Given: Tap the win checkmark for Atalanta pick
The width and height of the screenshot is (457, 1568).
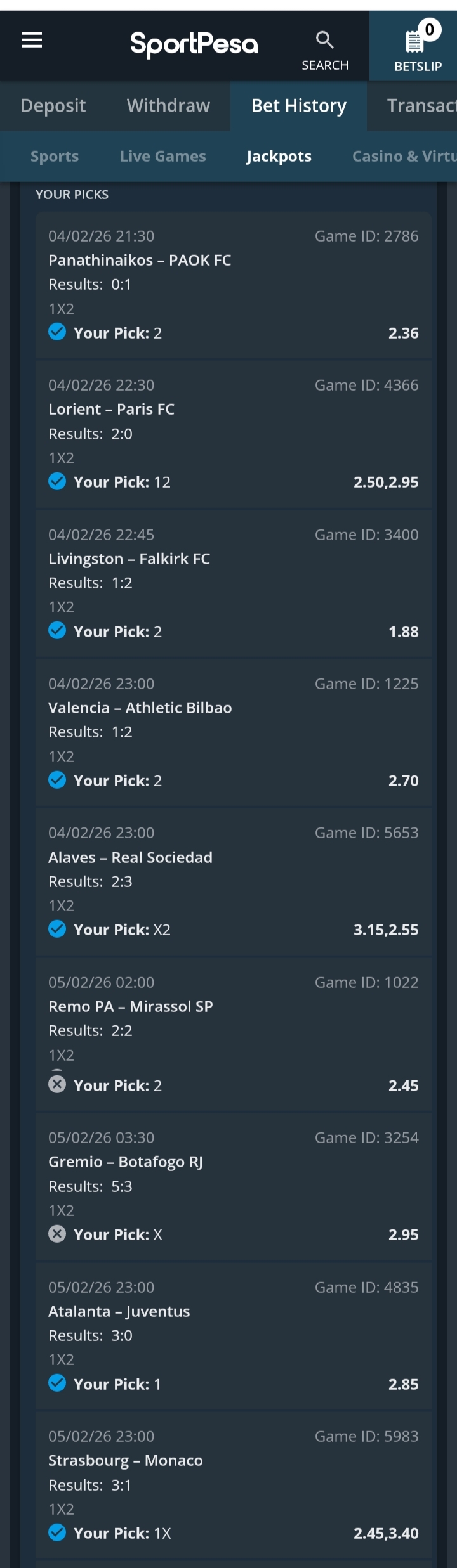Looking at the screenshot, I should (x=57, y=1383).
